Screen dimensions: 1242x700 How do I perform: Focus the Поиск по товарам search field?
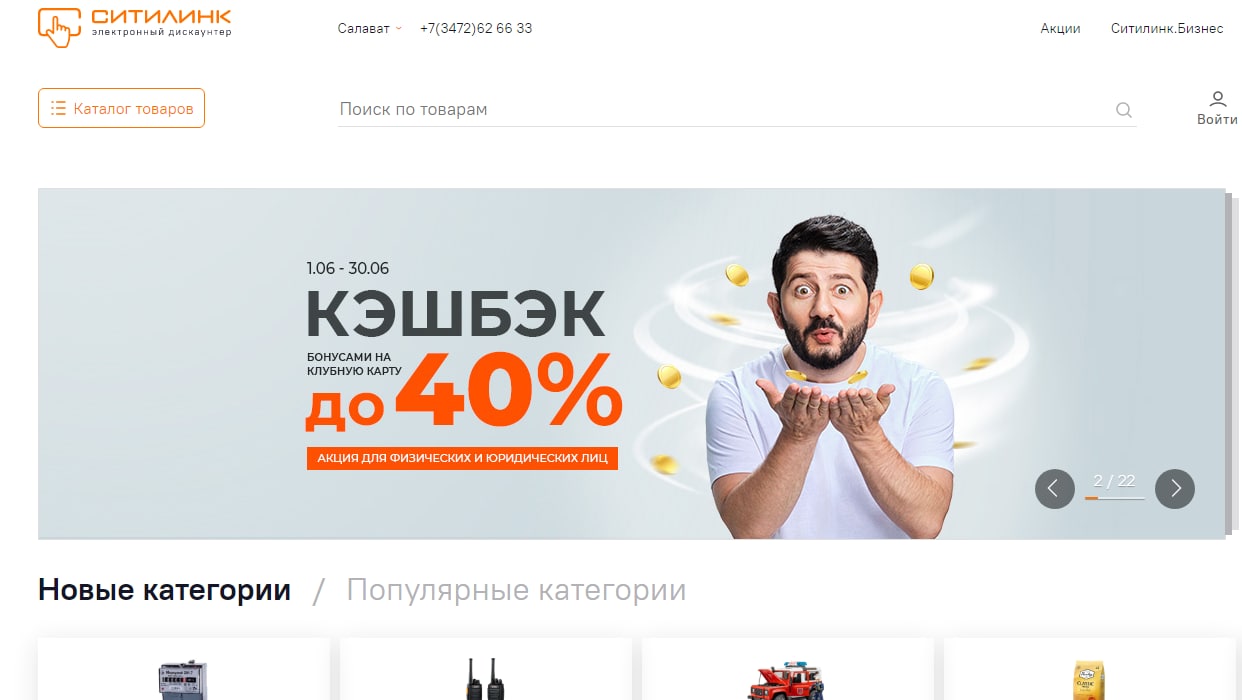(724, 109)
